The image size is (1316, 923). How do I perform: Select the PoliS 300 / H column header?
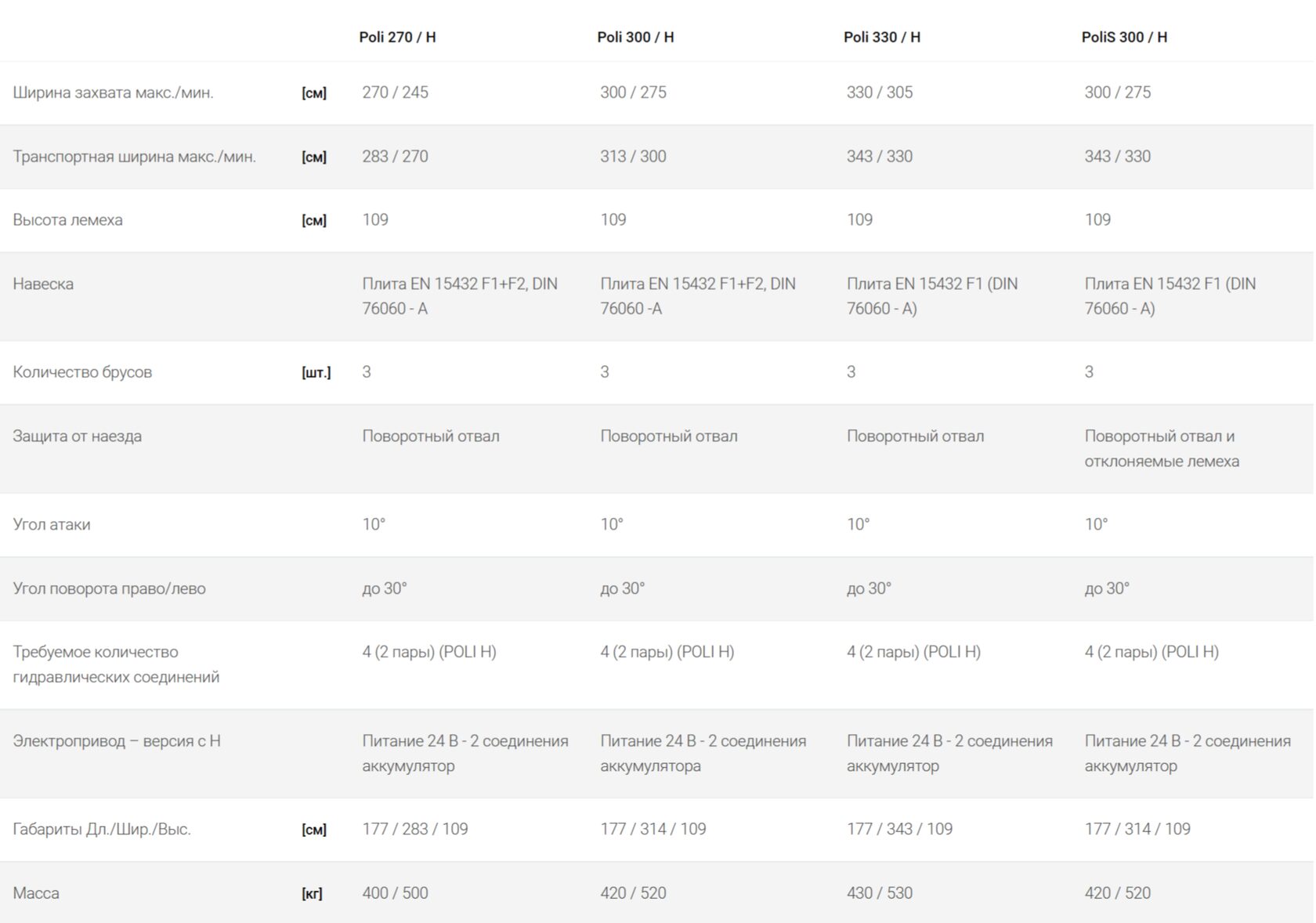coord(1124,37)
